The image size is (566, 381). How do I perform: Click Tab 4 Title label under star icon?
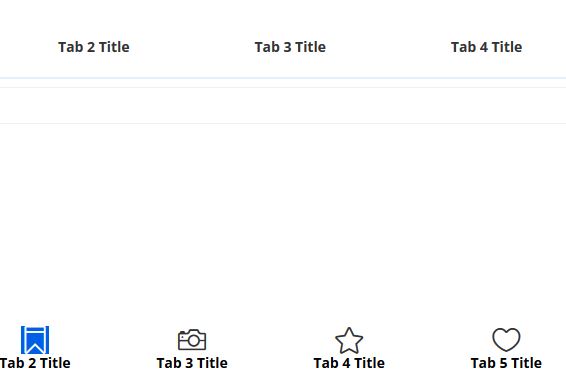coord(349,363)
